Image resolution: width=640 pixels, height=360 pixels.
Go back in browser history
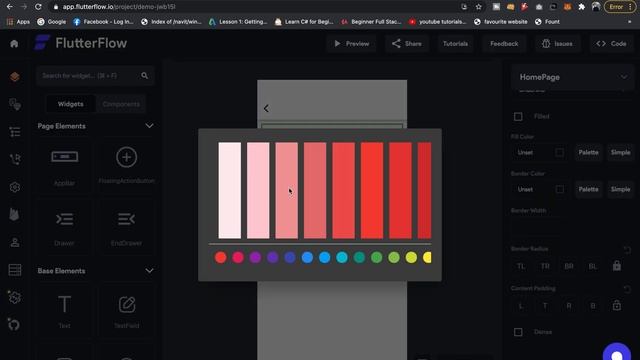[9, 7]
